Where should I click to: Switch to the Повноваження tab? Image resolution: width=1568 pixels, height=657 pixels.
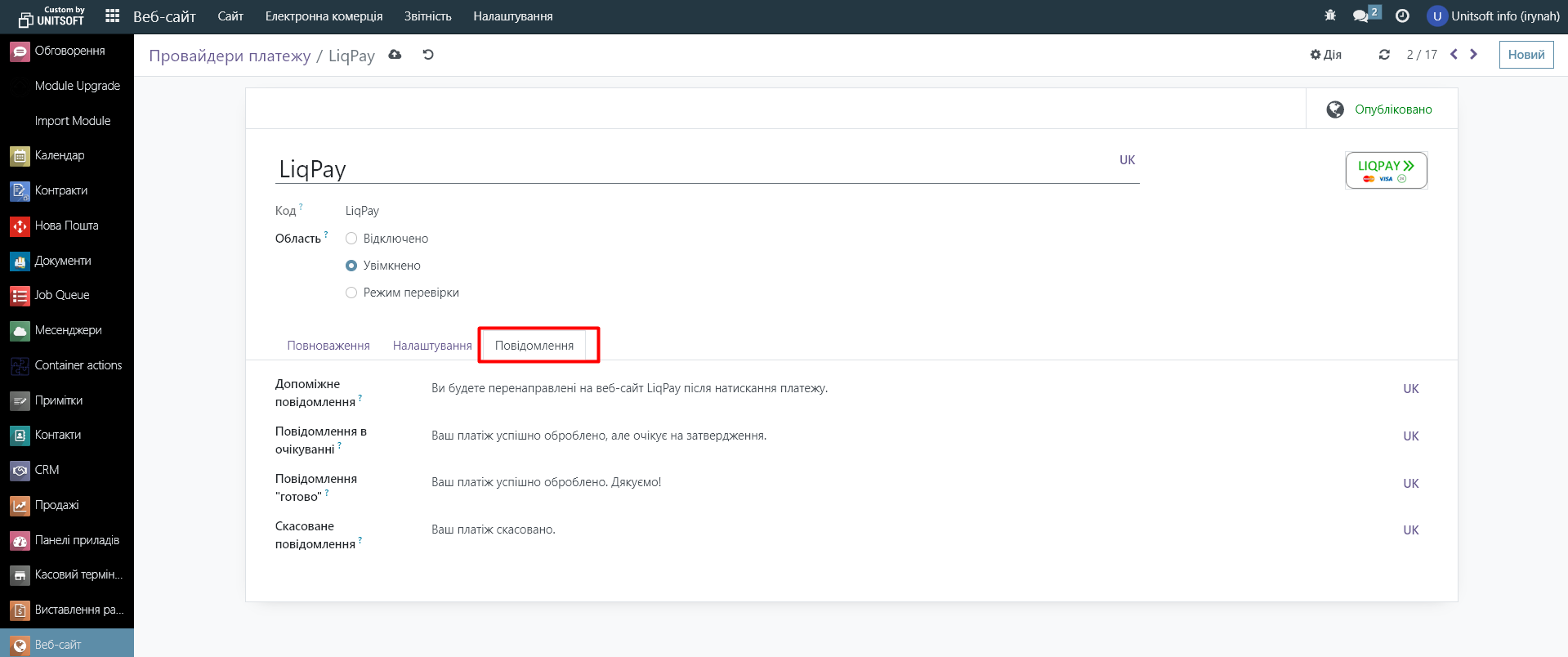328,346
